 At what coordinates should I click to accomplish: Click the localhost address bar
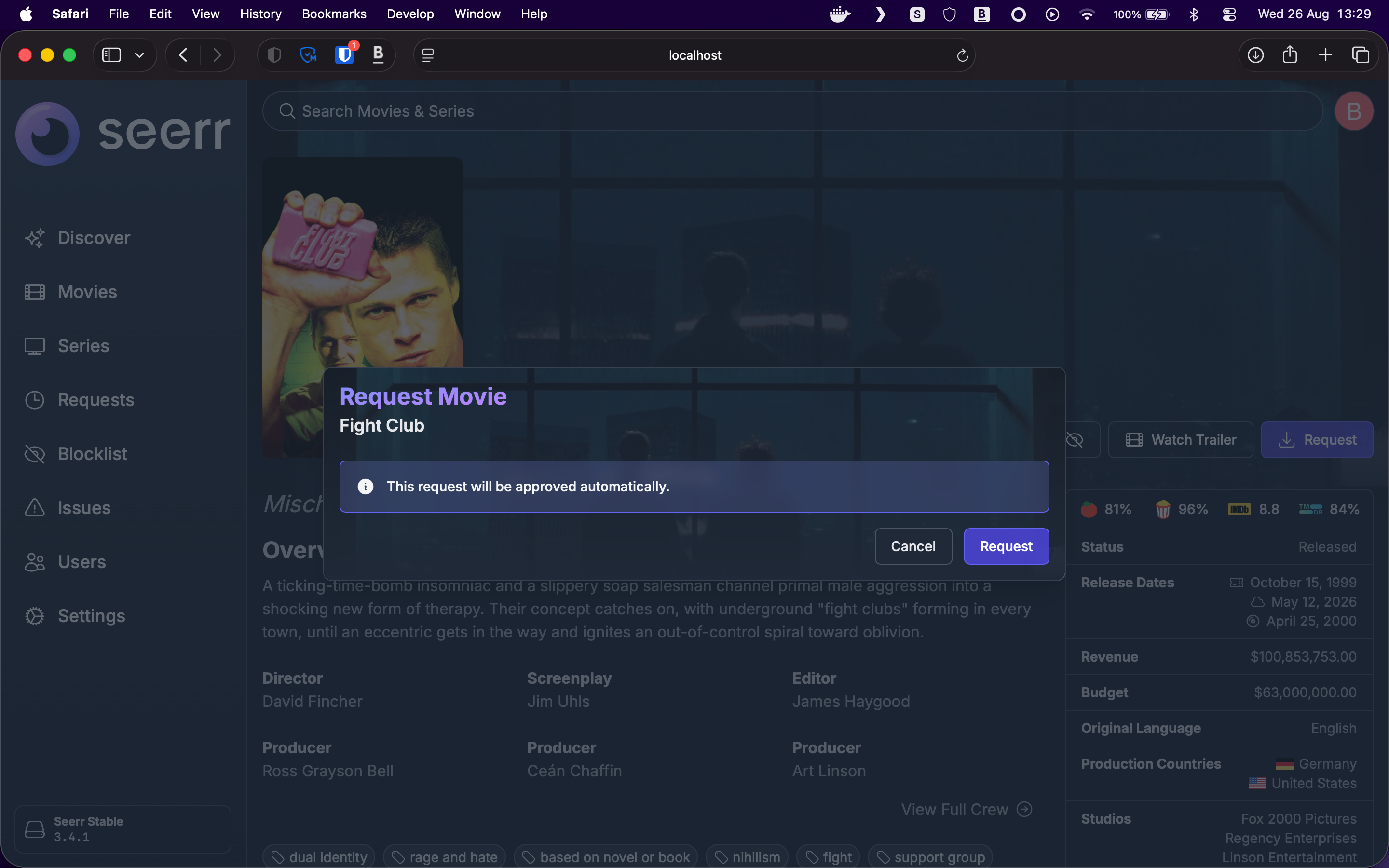[x=694, y=55]
